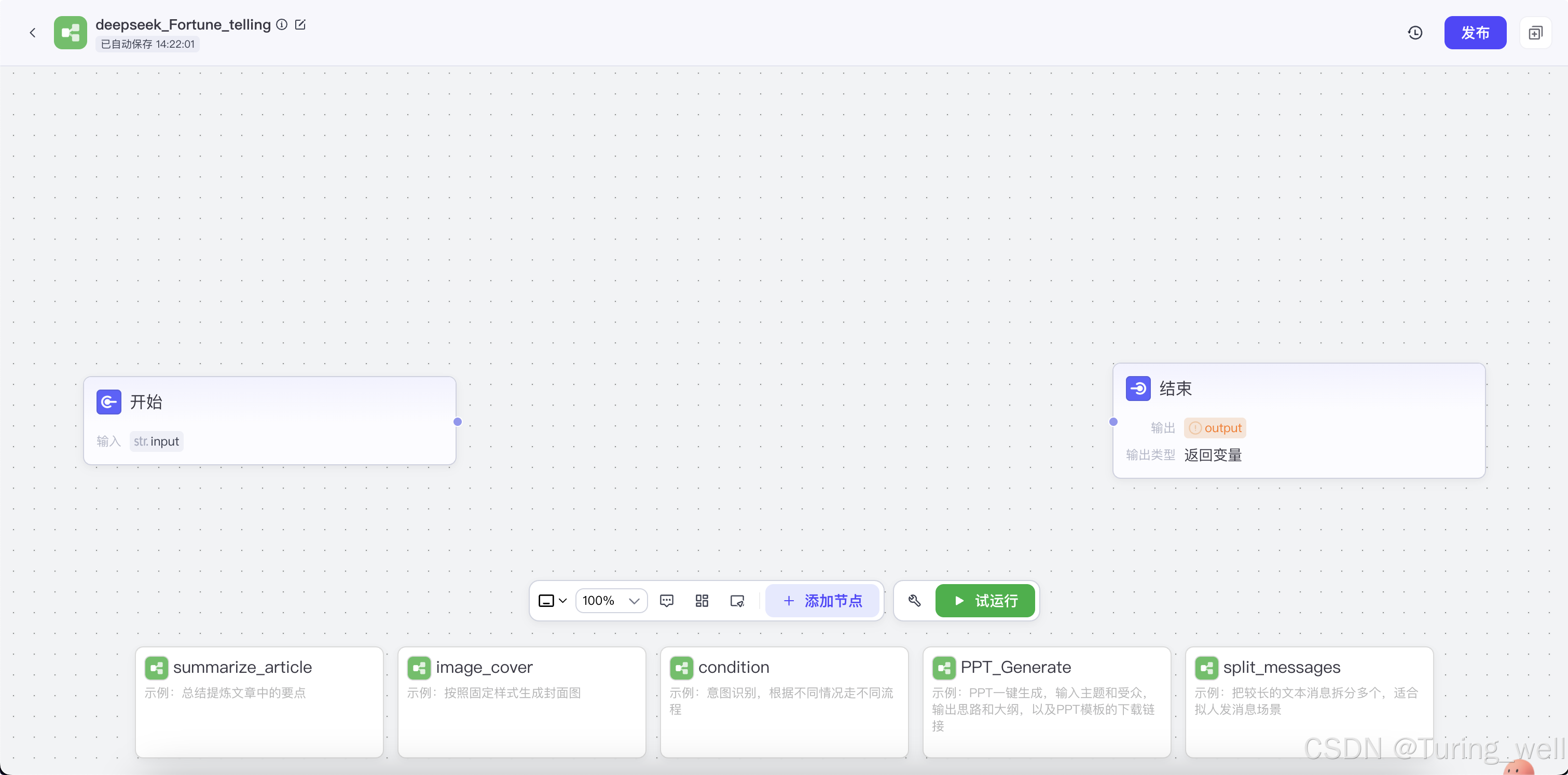Auto-arrange nodes with the grid layout icon

tap(702, 601)
